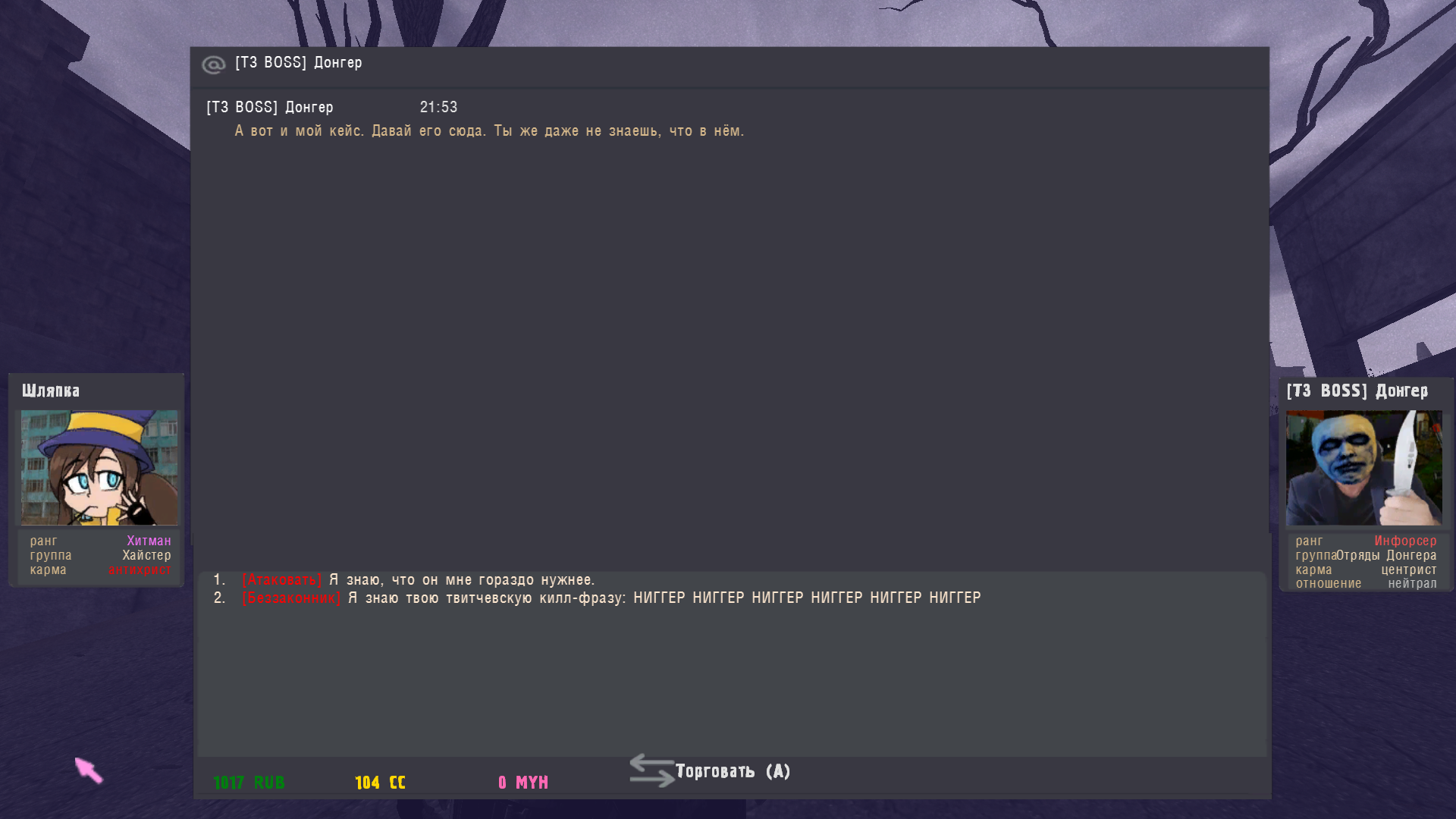
Task: Click Шляпка's anime character portrait
Action: (99, 468)
